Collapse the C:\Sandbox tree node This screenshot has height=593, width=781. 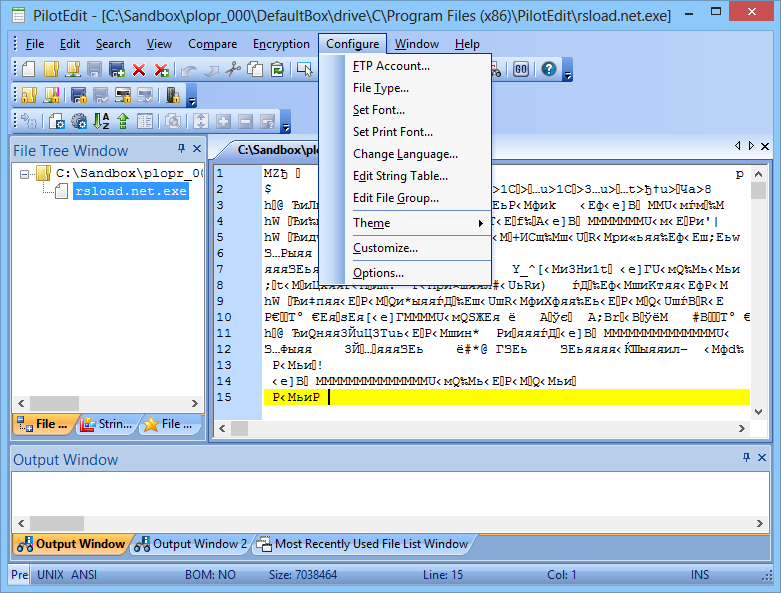(x=24, y=174)
